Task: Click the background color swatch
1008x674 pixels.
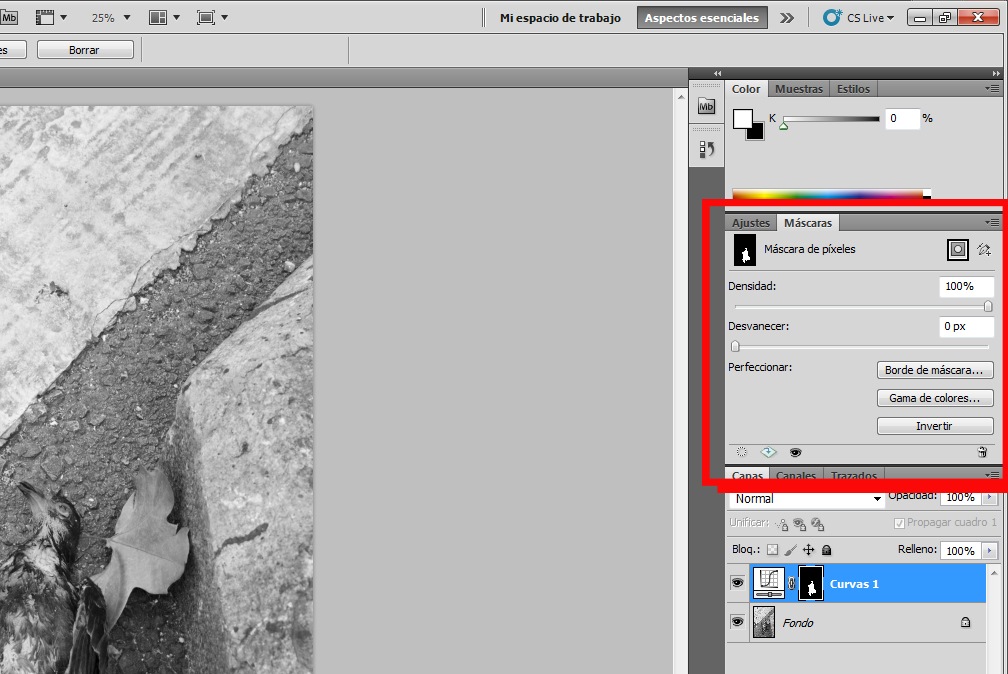Action: (x=757, y=132)
